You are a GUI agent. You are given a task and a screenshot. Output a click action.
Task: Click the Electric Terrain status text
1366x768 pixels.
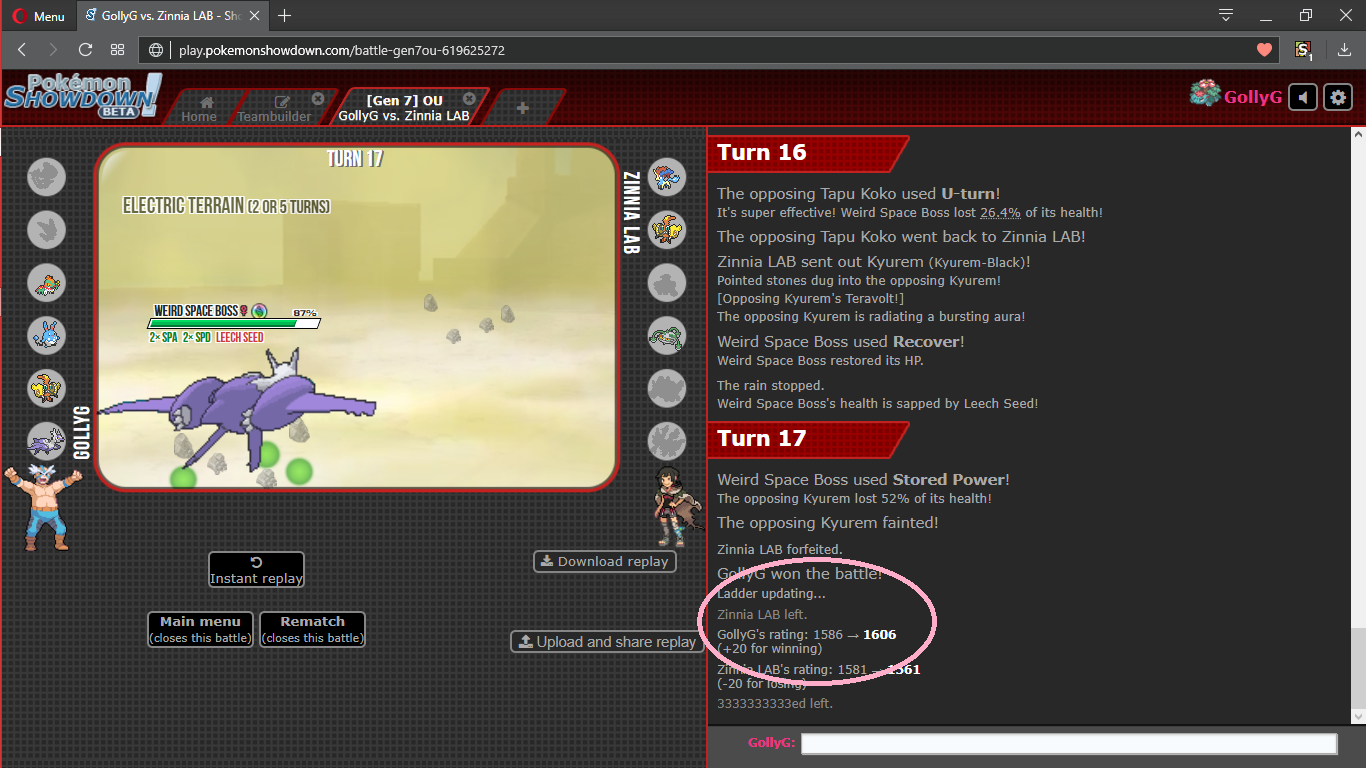pyautogui.click(x=226, y=205)
